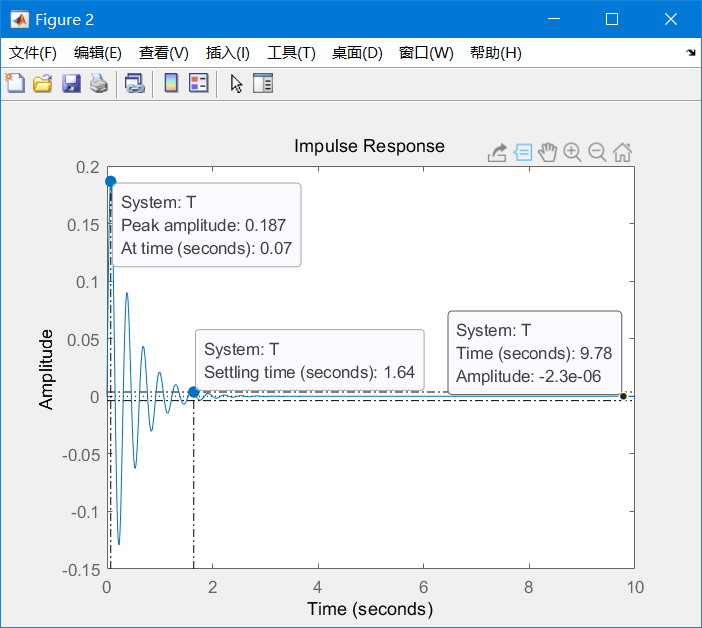Select the pan hand tool on axes
The image size is (702, 628).
548,153
